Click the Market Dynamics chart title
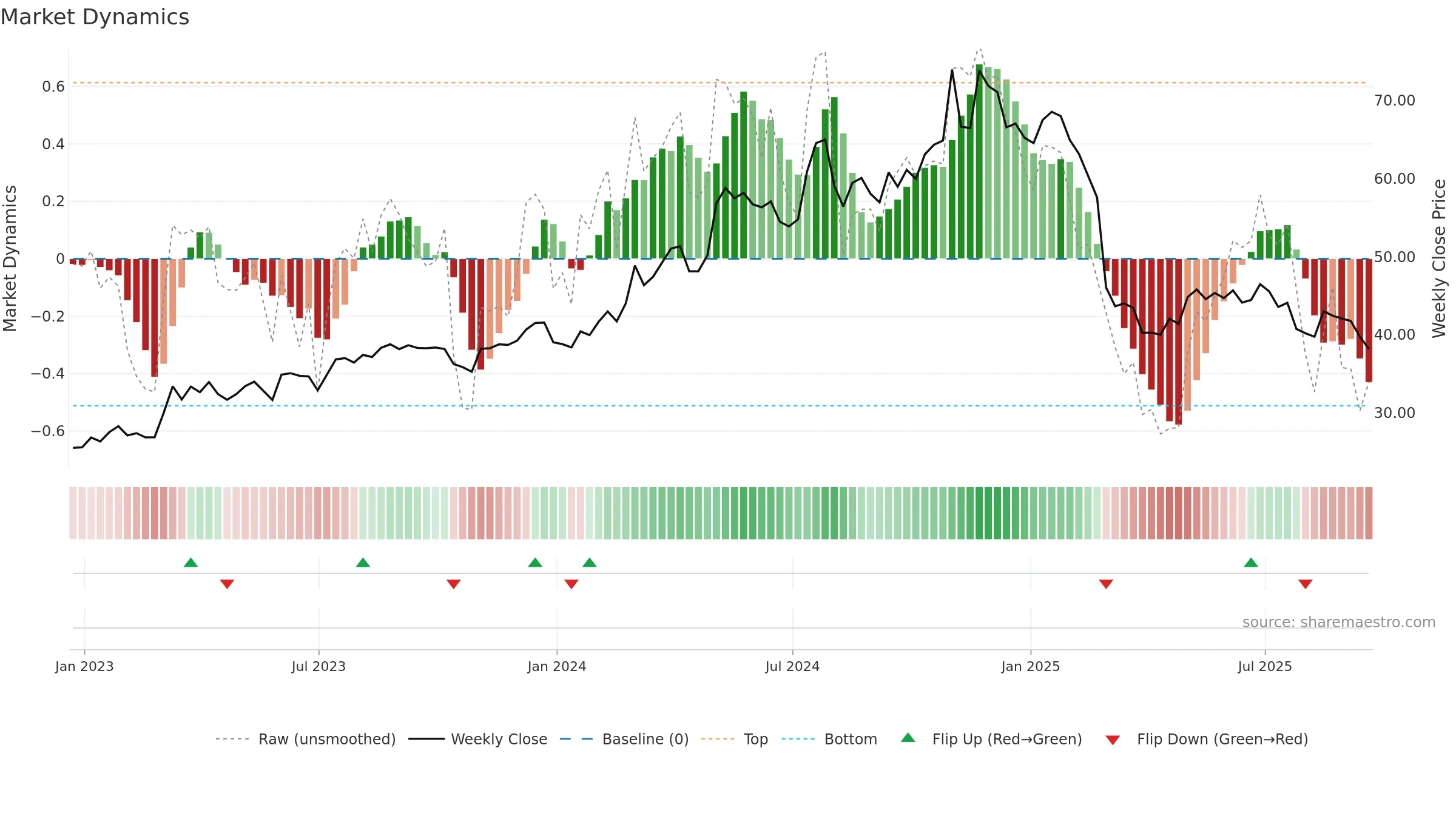The image size is (1456, 819). pos(95,17)
